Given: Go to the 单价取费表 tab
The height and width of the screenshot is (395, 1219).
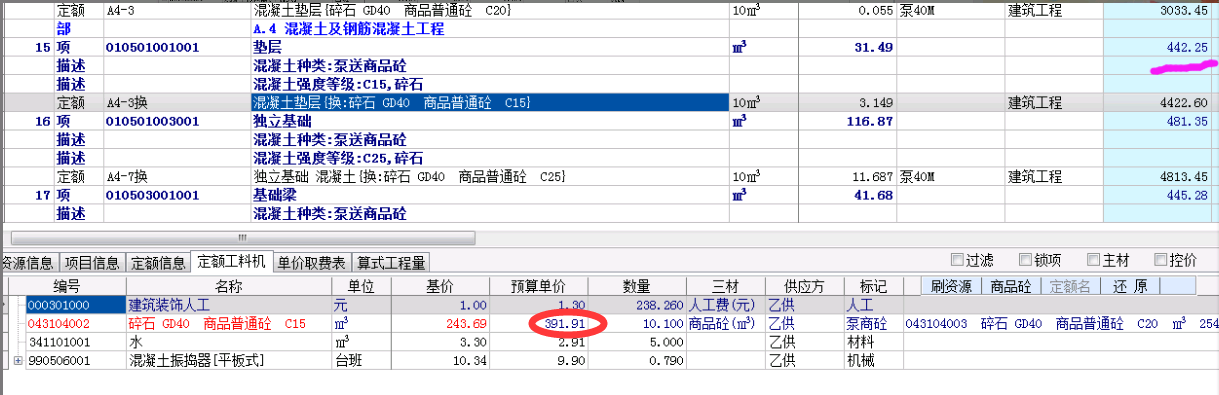Looking at the screenshot, I should click(x=311, y=262).
